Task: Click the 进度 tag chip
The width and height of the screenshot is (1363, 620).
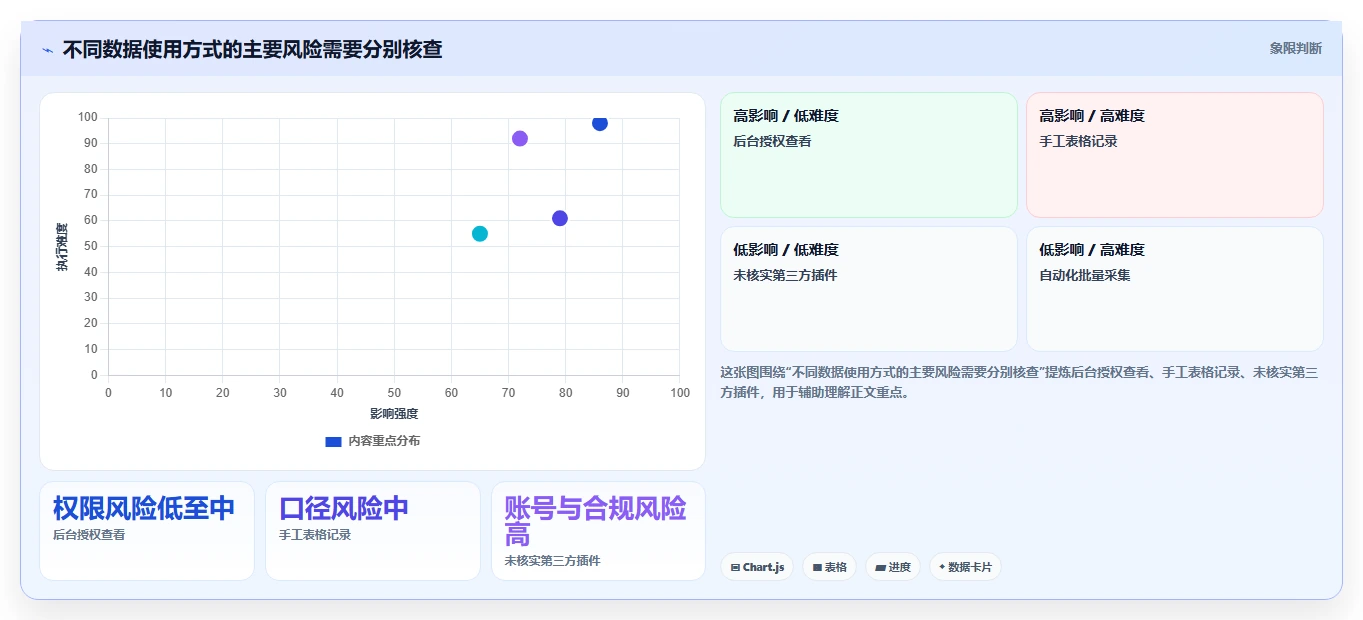Action: point(893,567)
